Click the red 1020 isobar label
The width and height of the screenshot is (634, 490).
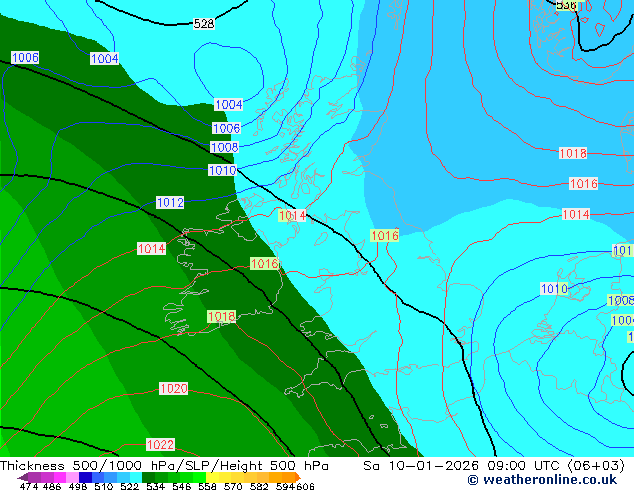pos(173,389)
